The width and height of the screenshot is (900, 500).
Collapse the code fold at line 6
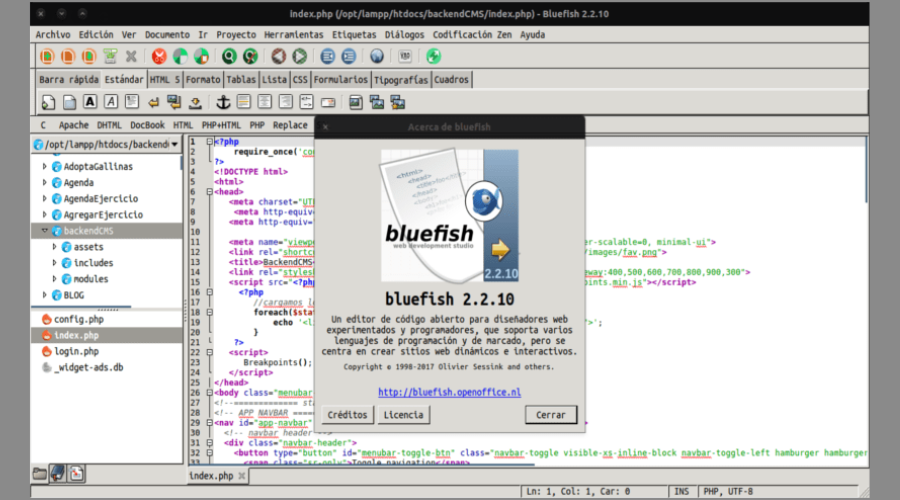pos(210,192)
